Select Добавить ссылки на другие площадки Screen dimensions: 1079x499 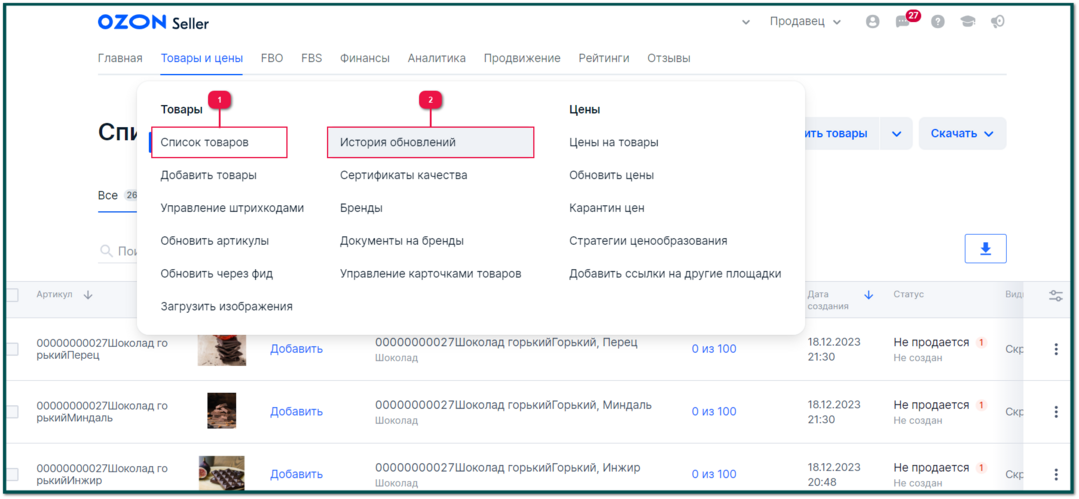click(675, 274)
